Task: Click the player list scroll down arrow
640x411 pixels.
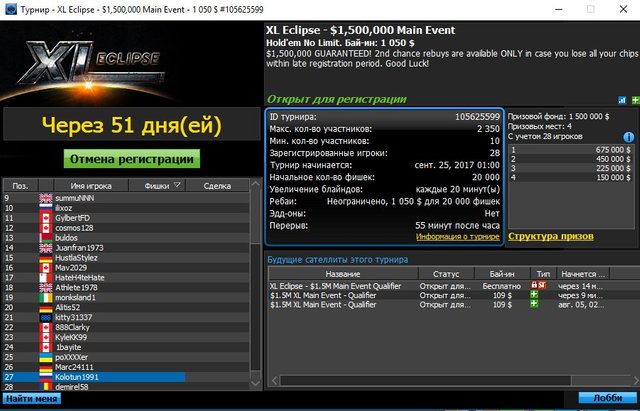Action: pos(256,384)
